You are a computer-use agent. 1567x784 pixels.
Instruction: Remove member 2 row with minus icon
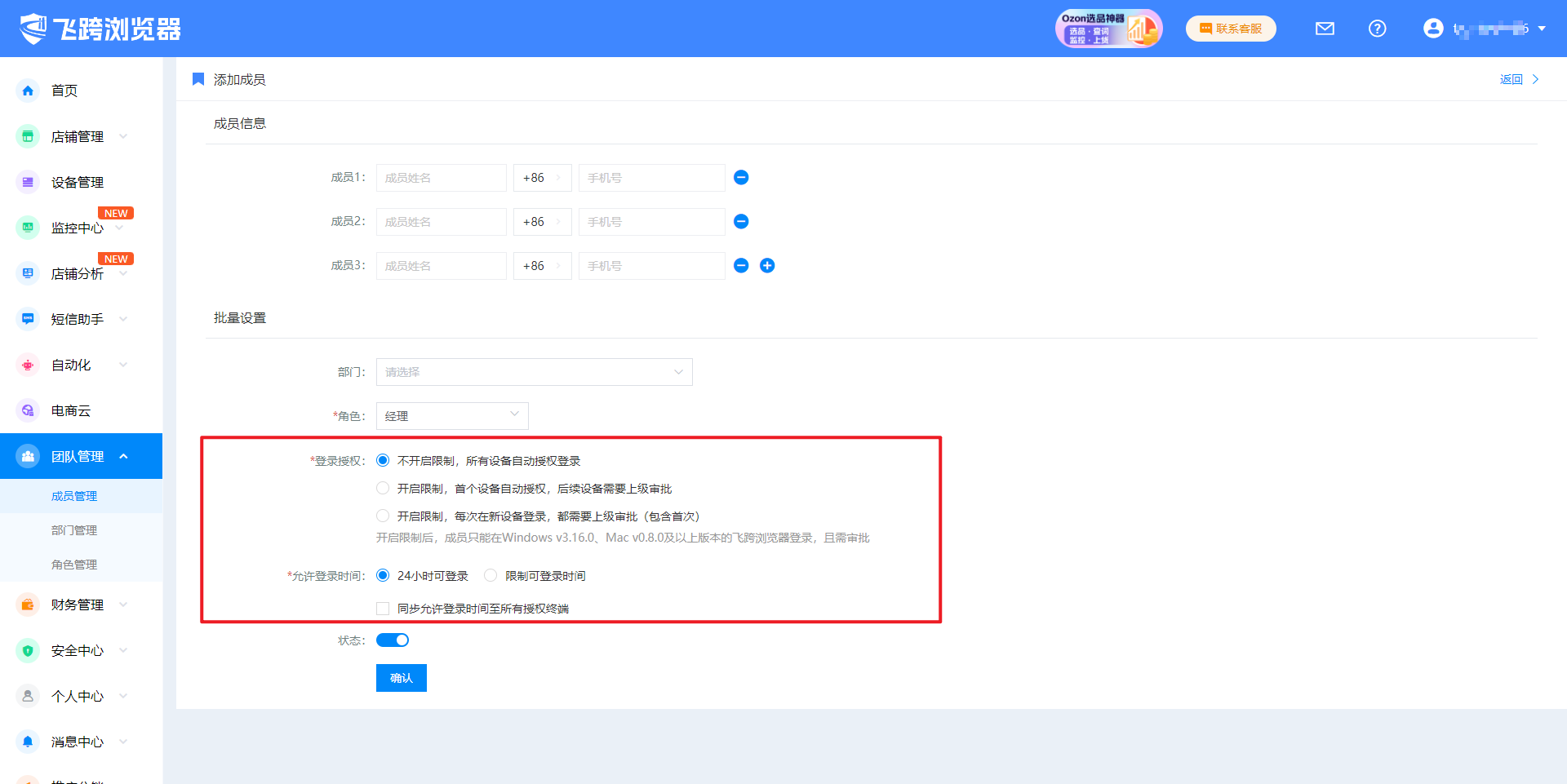click(741, 222)
